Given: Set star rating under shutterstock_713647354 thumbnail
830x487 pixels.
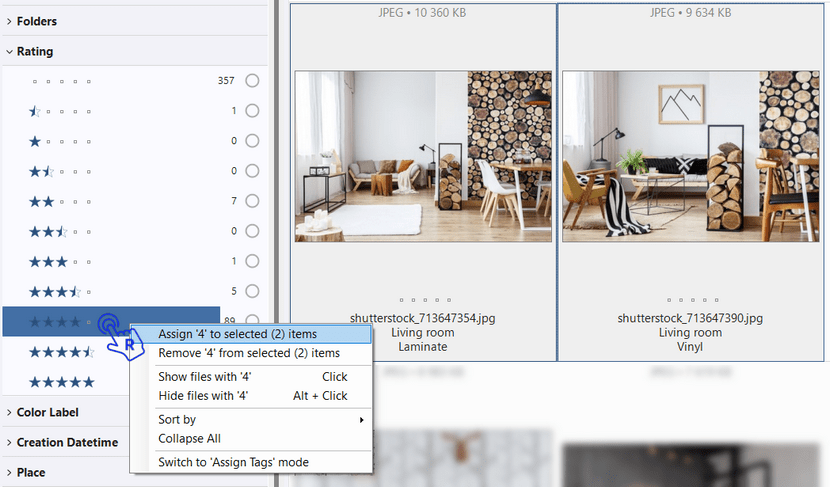Looking at the screenshot, I should [423, 299].
